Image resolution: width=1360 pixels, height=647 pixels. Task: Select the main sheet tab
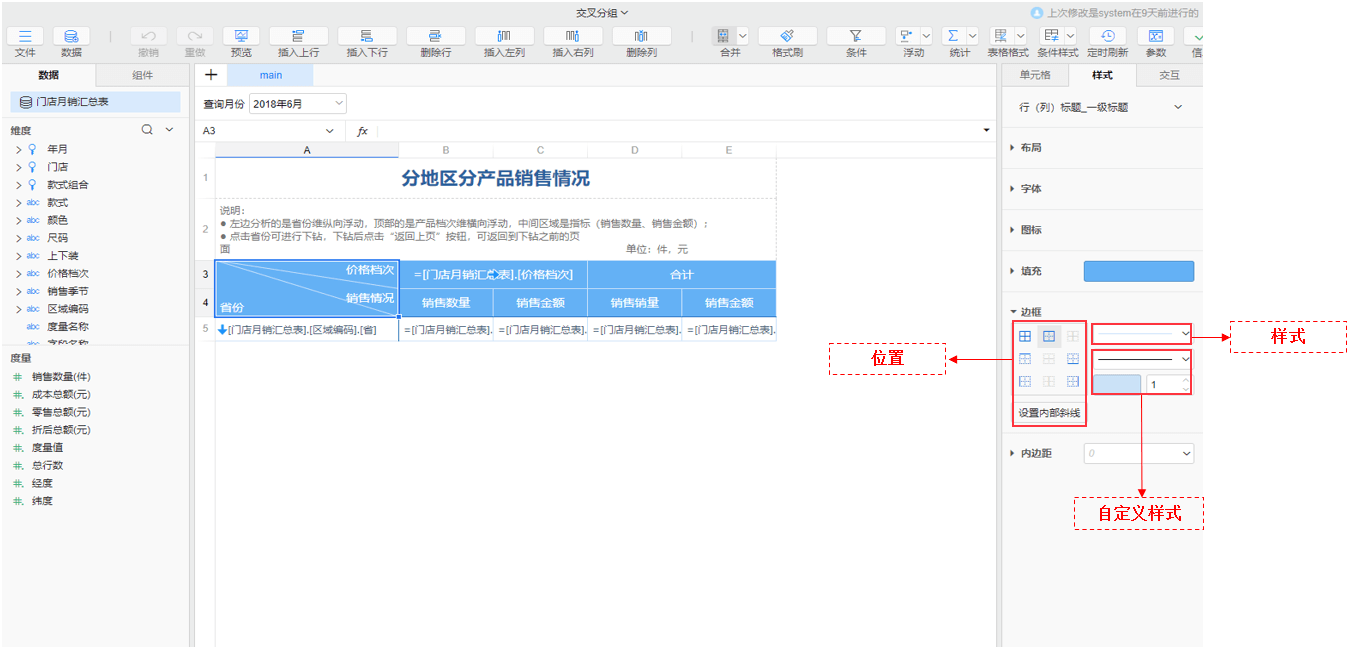click(x=270, y=75)
